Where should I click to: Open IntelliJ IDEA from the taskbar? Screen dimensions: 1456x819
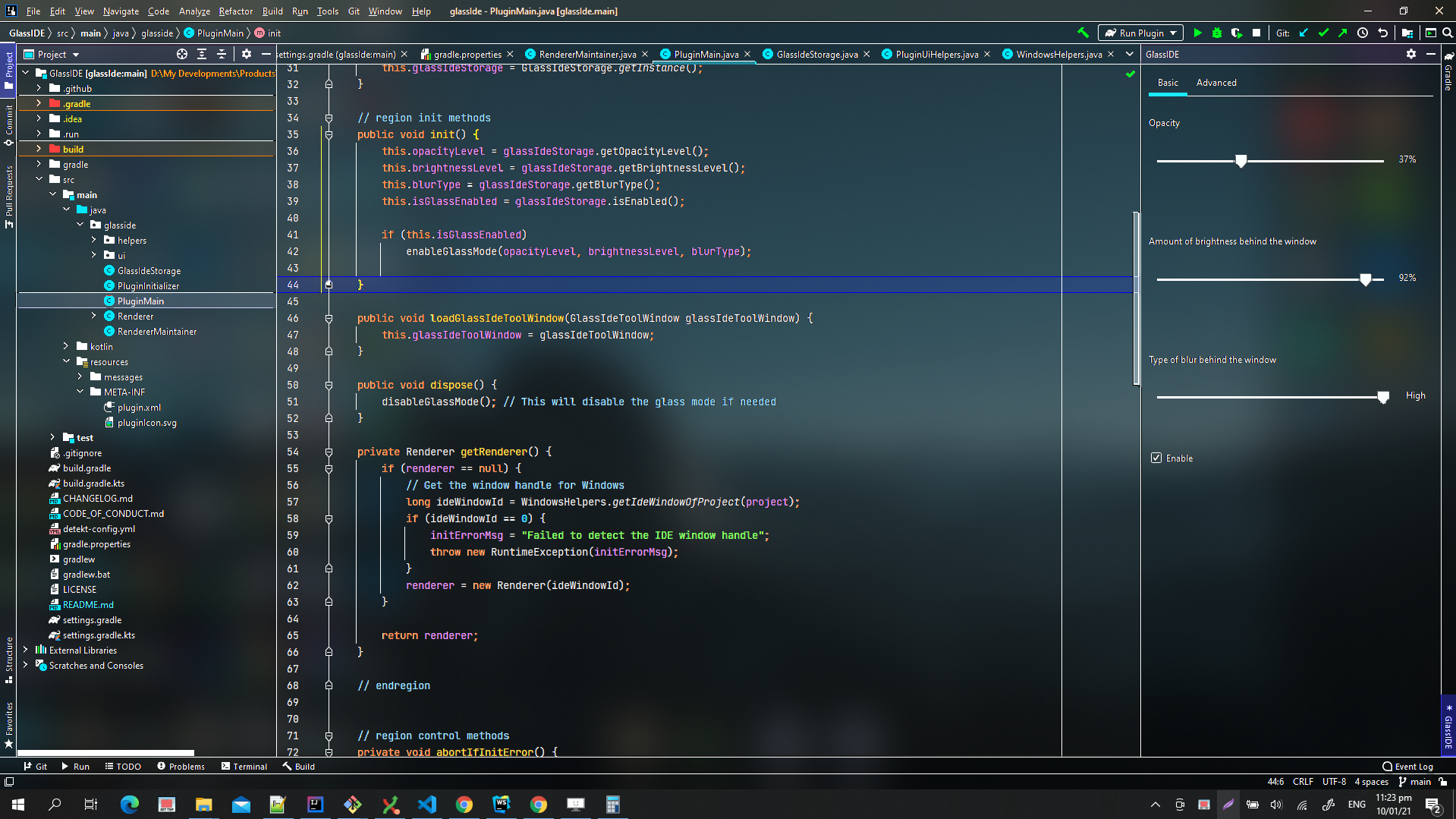coord(315,804)
